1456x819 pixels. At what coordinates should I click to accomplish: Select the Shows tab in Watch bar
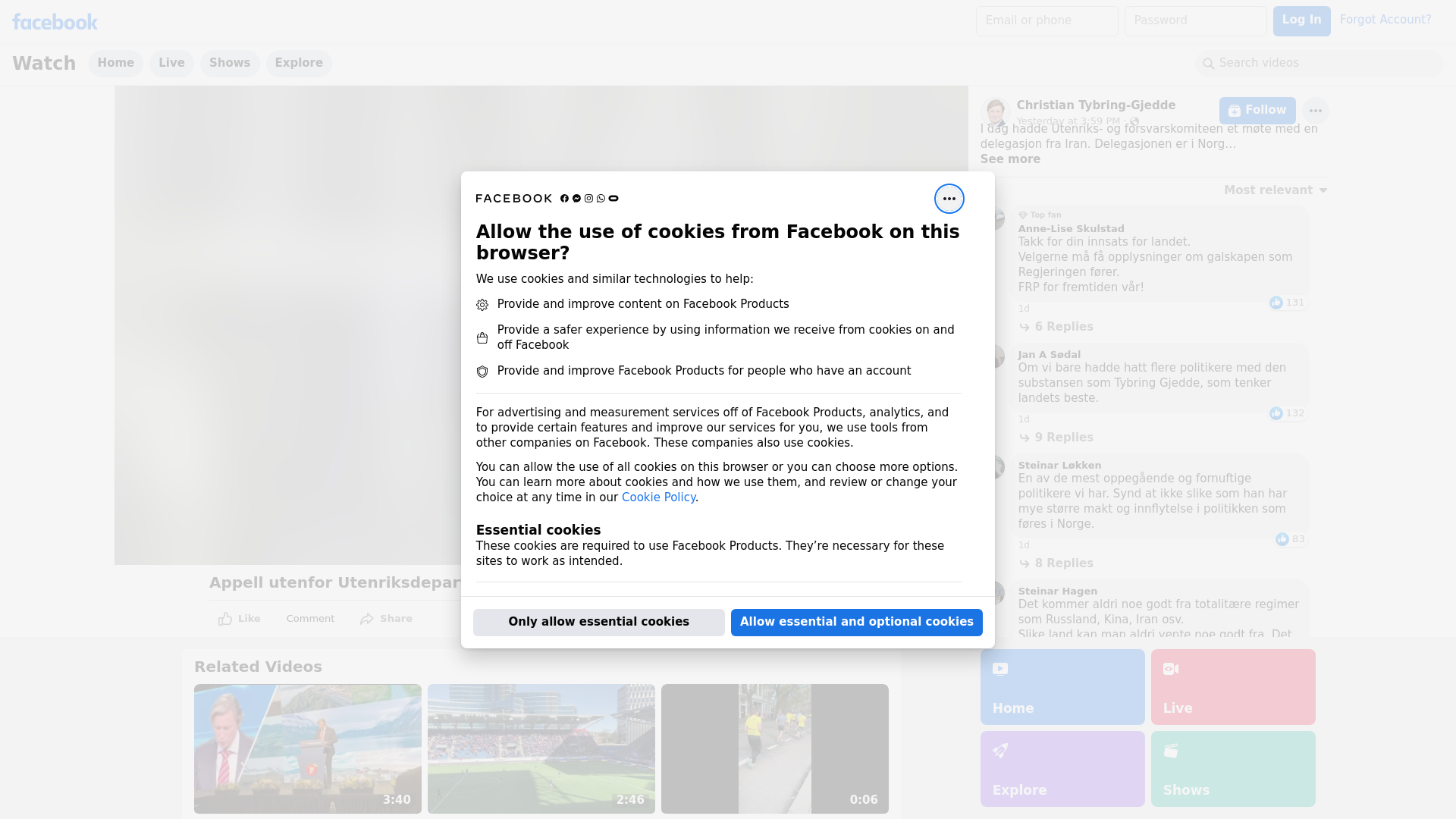230,63
